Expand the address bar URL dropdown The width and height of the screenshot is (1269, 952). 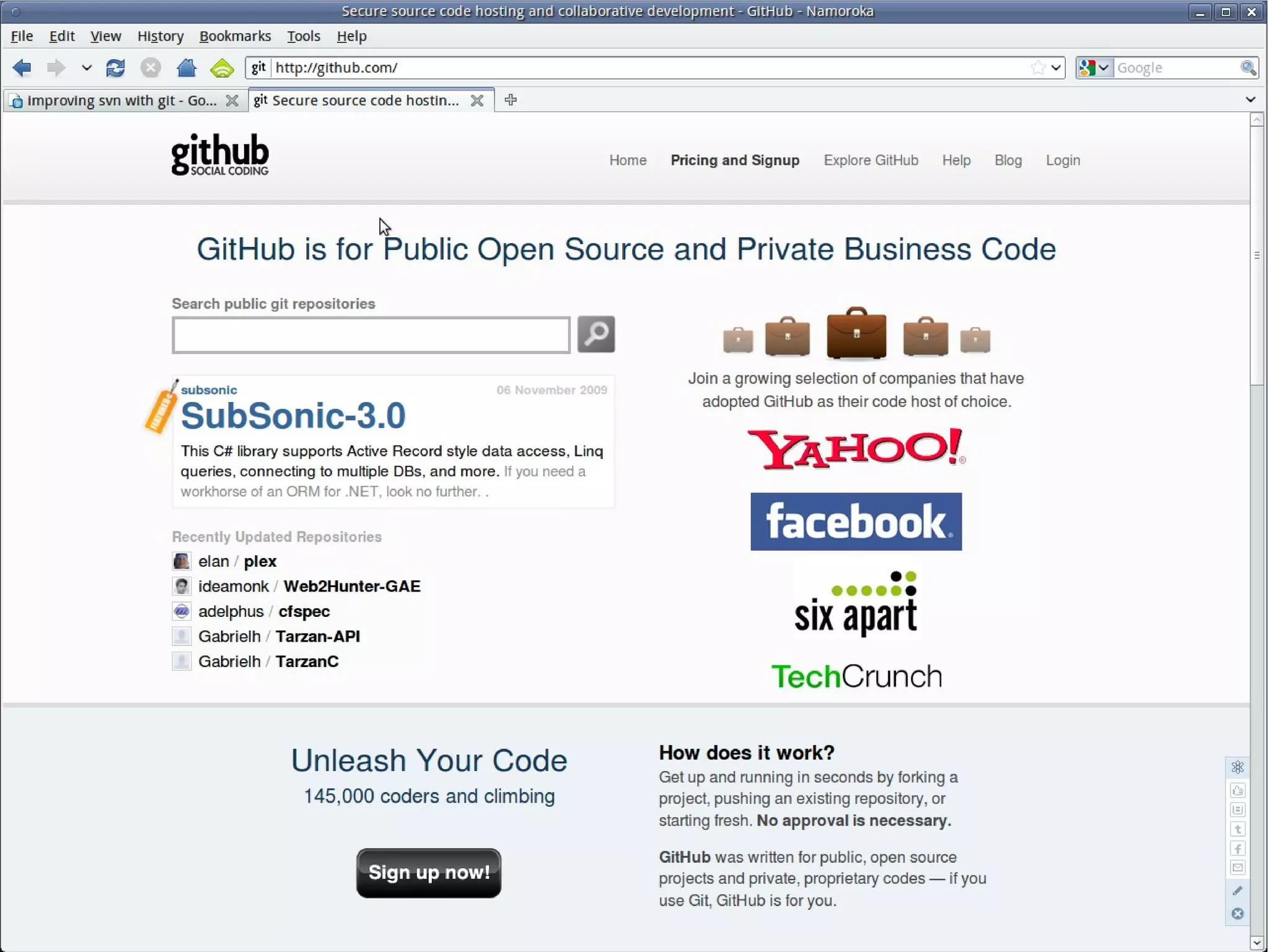click(1056, 68)
